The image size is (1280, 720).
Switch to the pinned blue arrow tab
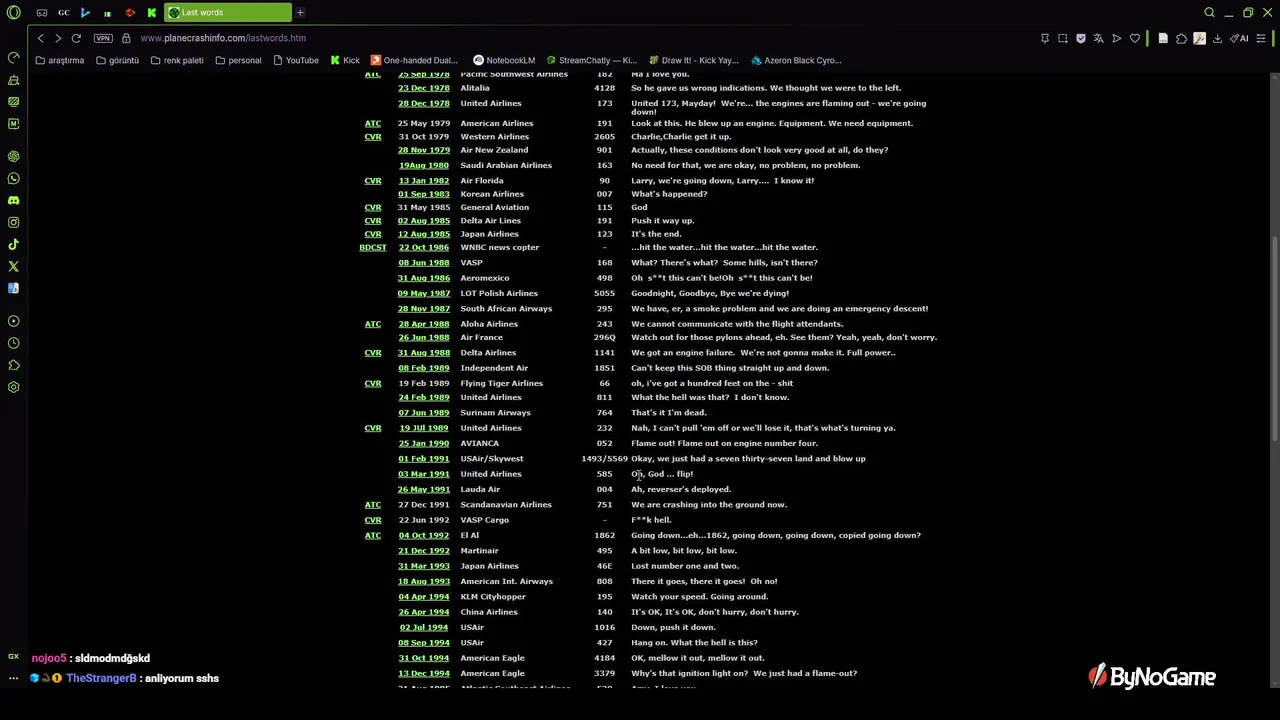point(85,12)
